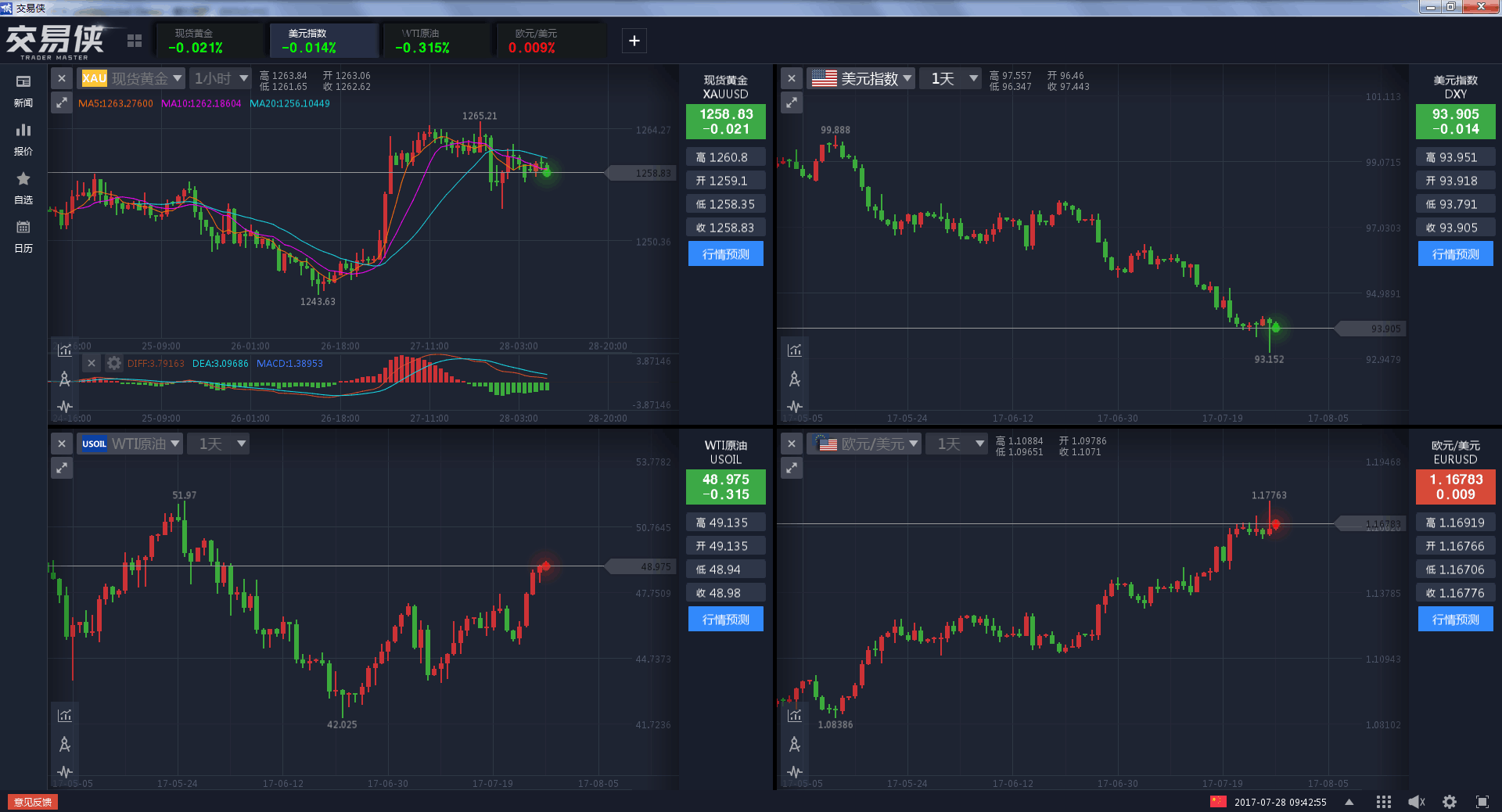1502x812 pixels.
Task: Open MACD indicator settings gear
Action: (114, 363)
